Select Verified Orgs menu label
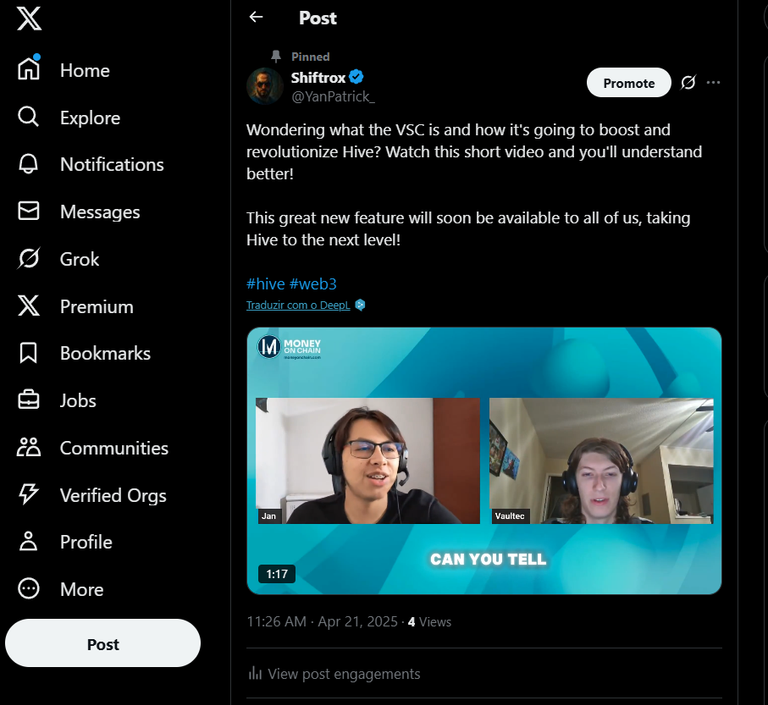Image resolution: width=768 pixels, height=705 pixels. (113, 496)
